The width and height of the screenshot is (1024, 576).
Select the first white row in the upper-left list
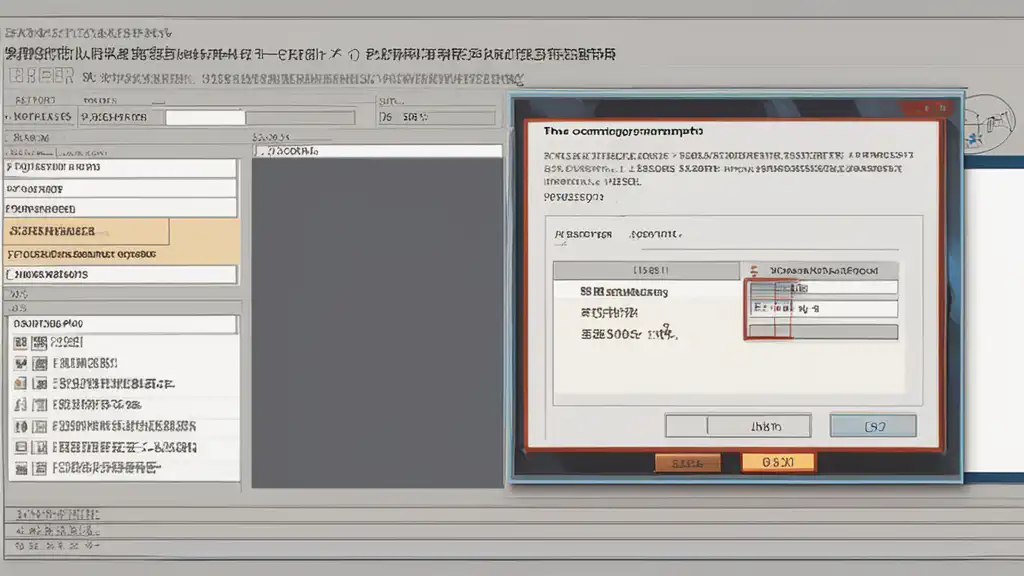(121, 168)
